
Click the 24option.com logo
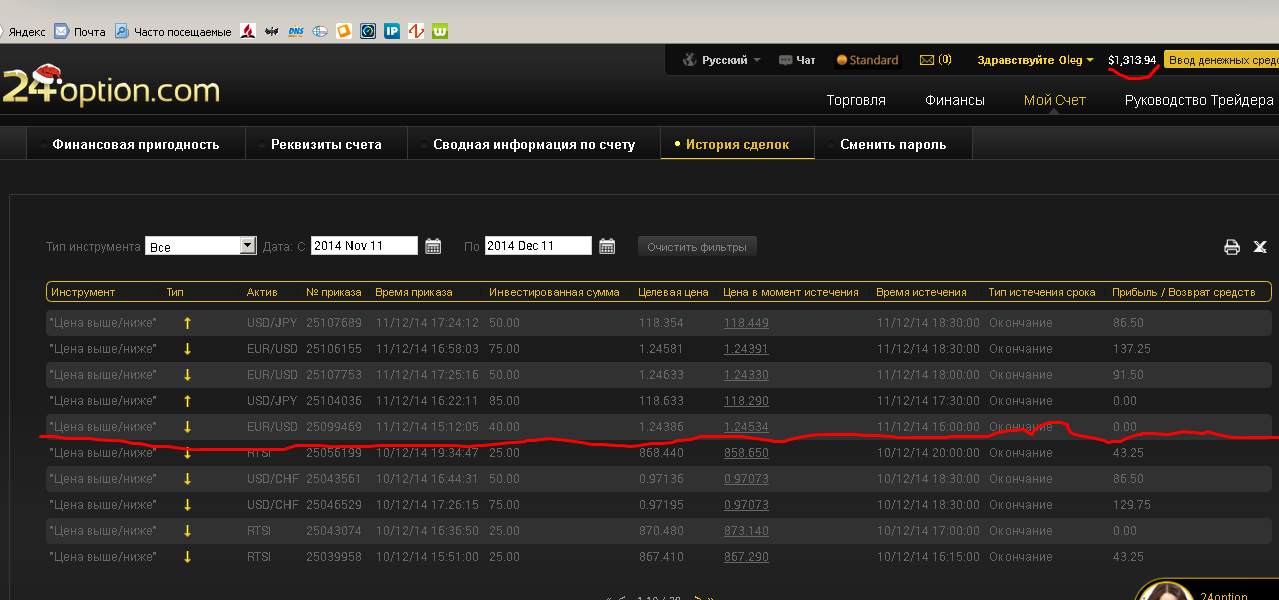(x=110, y=88)
